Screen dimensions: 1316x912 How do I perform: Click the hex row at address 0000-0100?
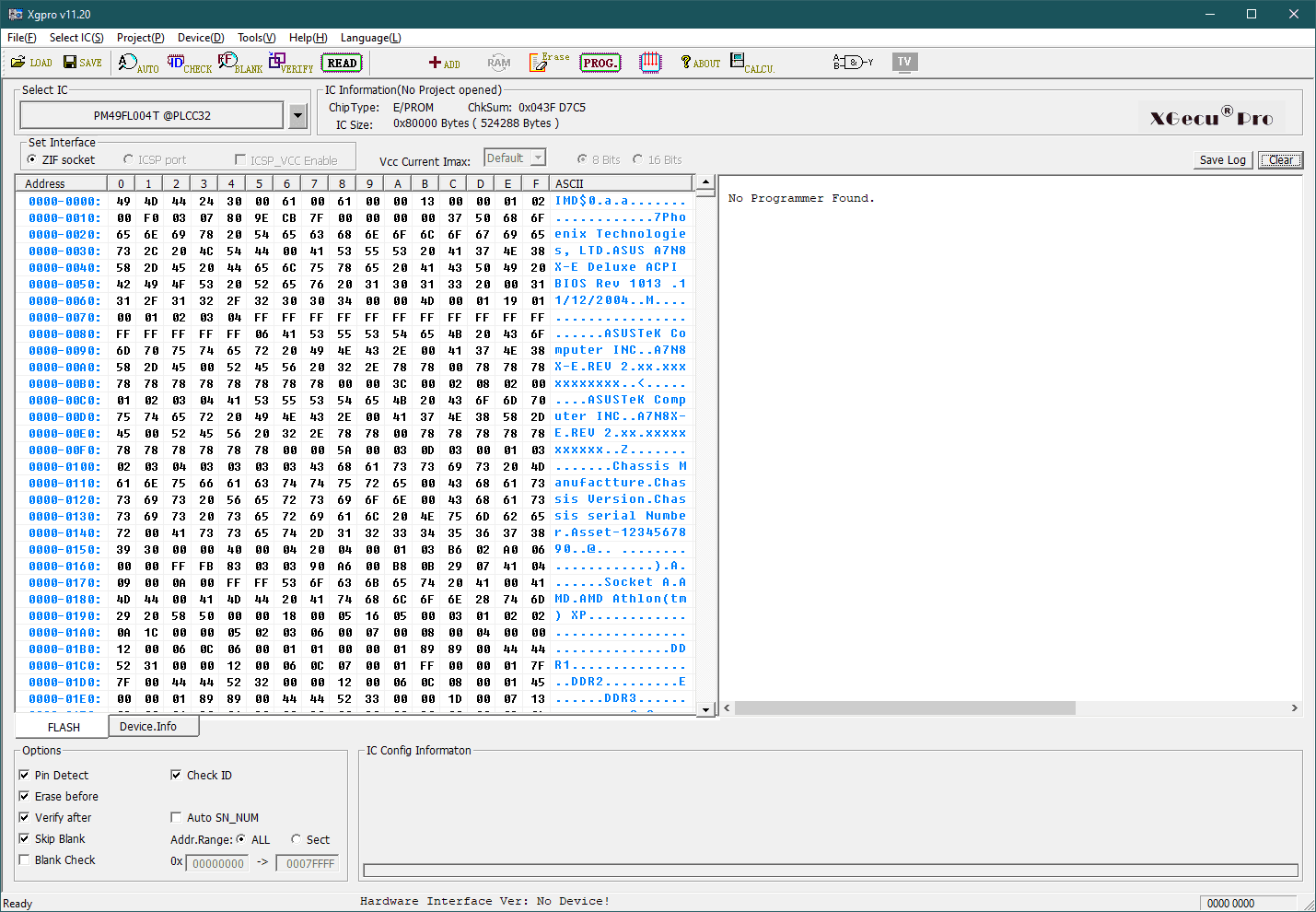pyautogui.click(x=355, y=466)
